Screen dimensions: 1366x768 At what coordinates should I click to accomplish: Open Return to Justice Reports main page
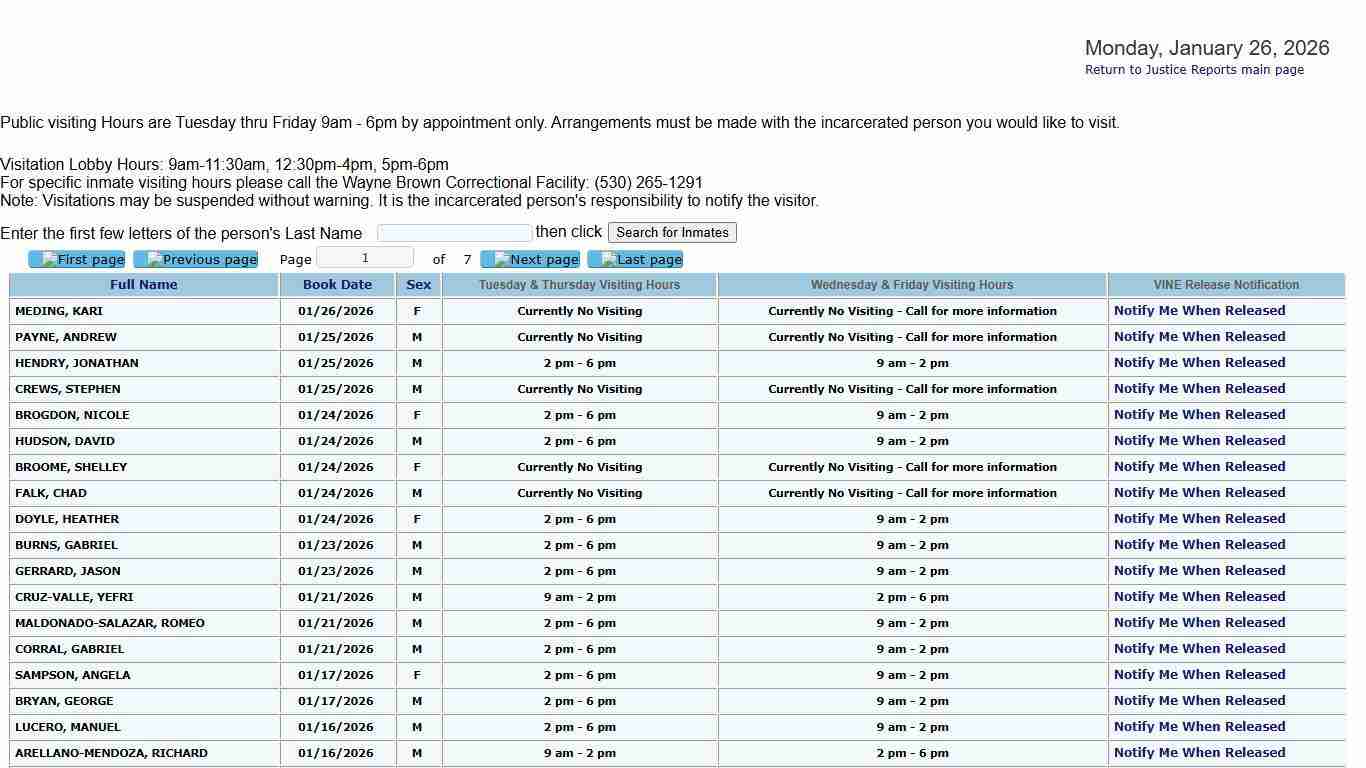coord(1194,70)
